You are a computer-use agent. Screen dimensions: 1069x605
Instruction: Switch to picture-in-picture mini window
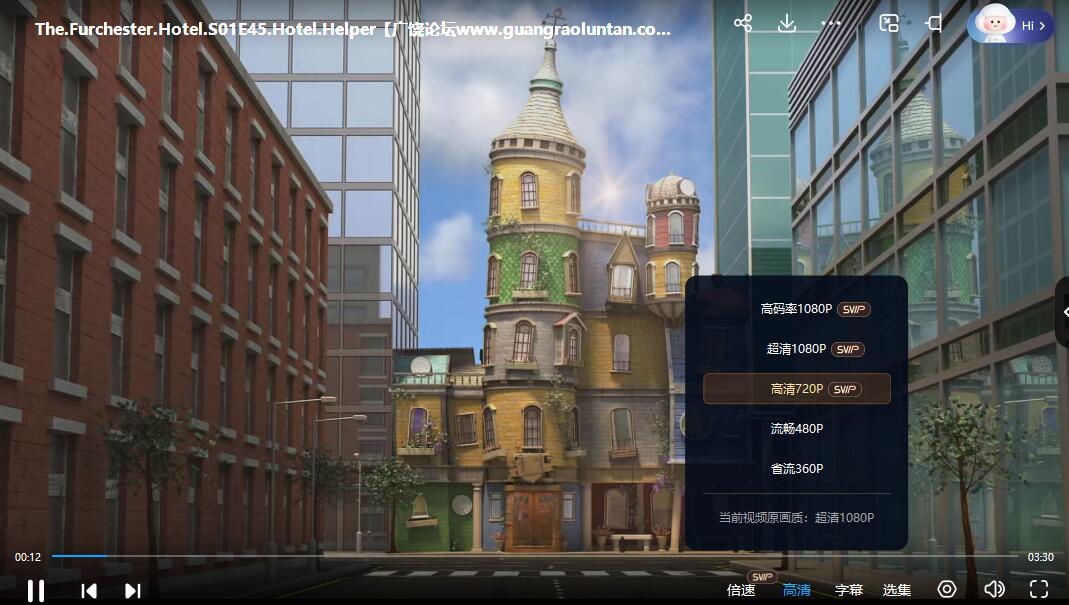click(x=889, y=23)
